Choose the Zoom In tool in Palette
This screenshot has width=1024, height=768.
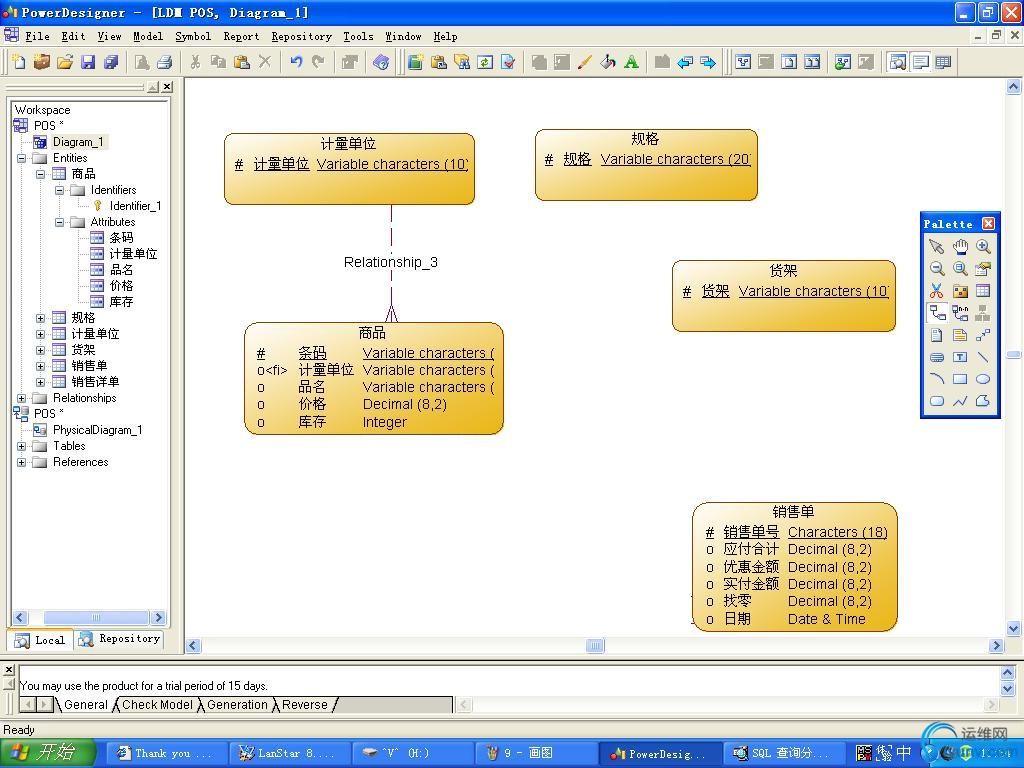(x=983, y=246)
